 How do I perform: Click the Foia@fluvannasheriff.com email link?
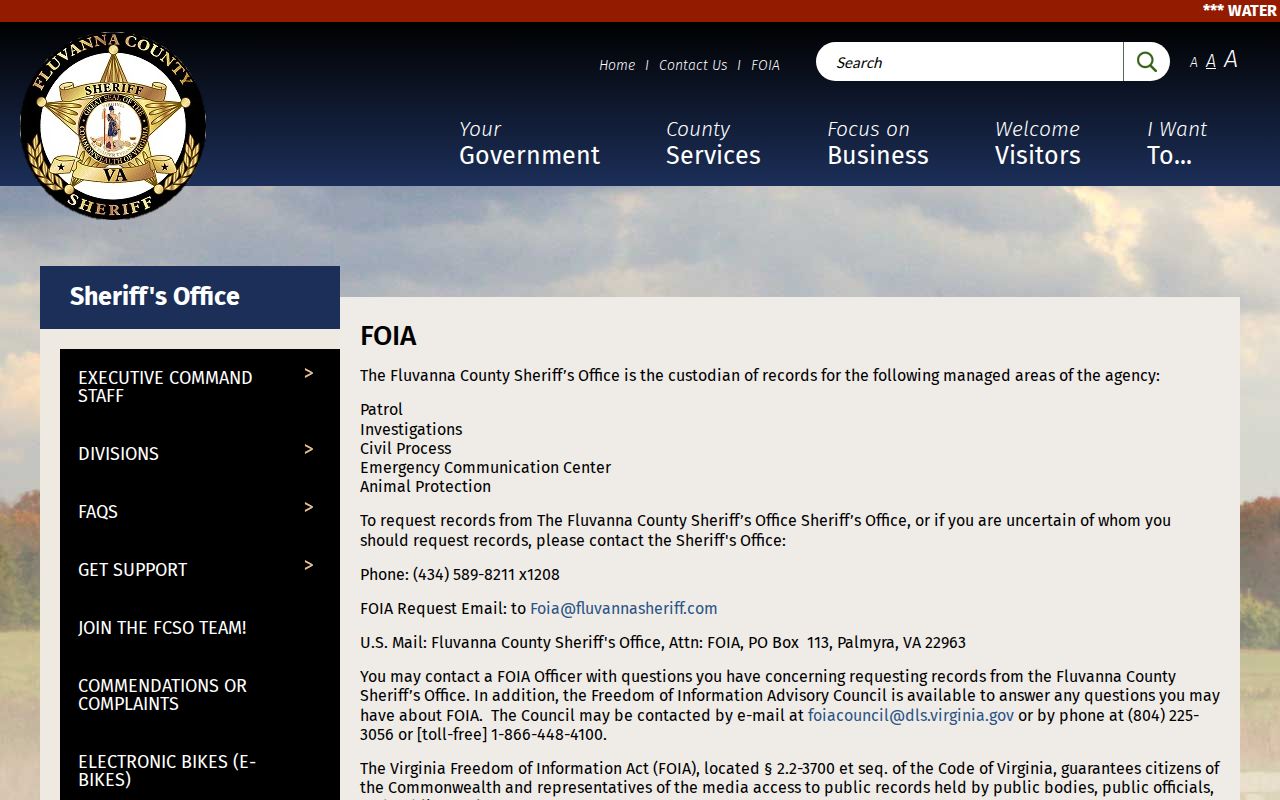pyautogui.click(x=623, y=608)
